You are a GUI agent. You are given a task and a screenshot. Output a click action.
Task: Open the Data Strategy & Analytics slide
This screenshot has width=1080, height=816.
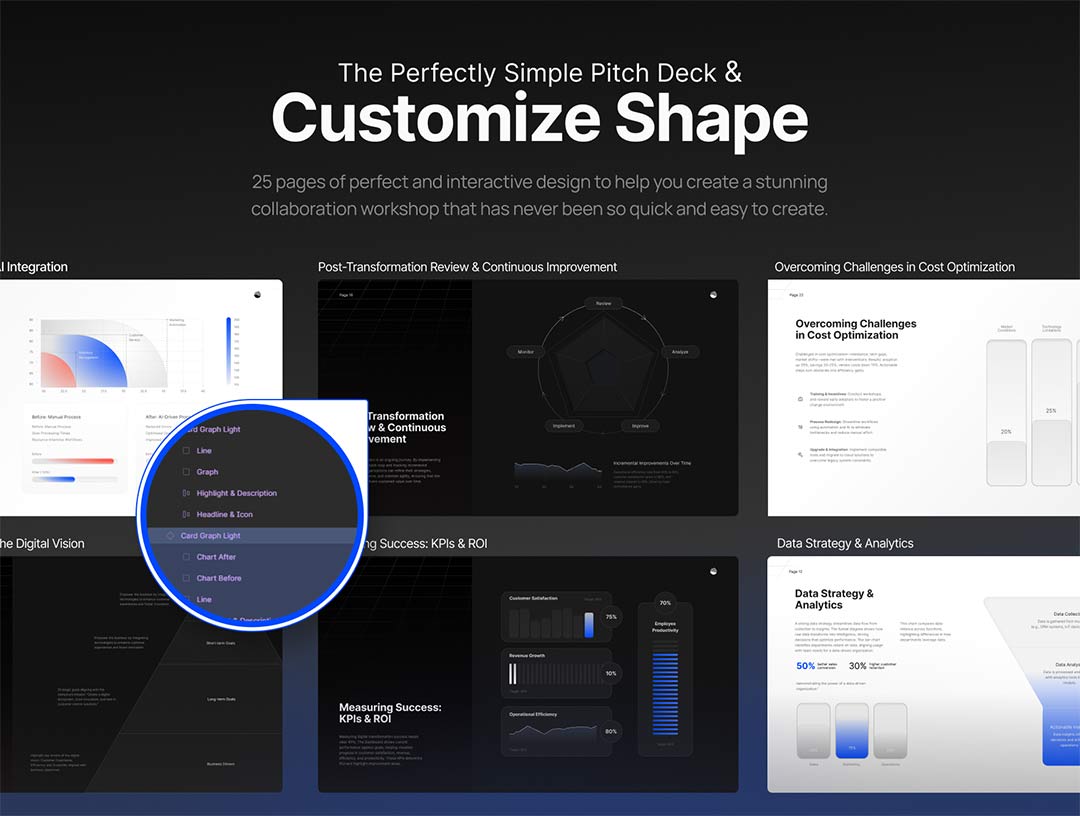923,674
